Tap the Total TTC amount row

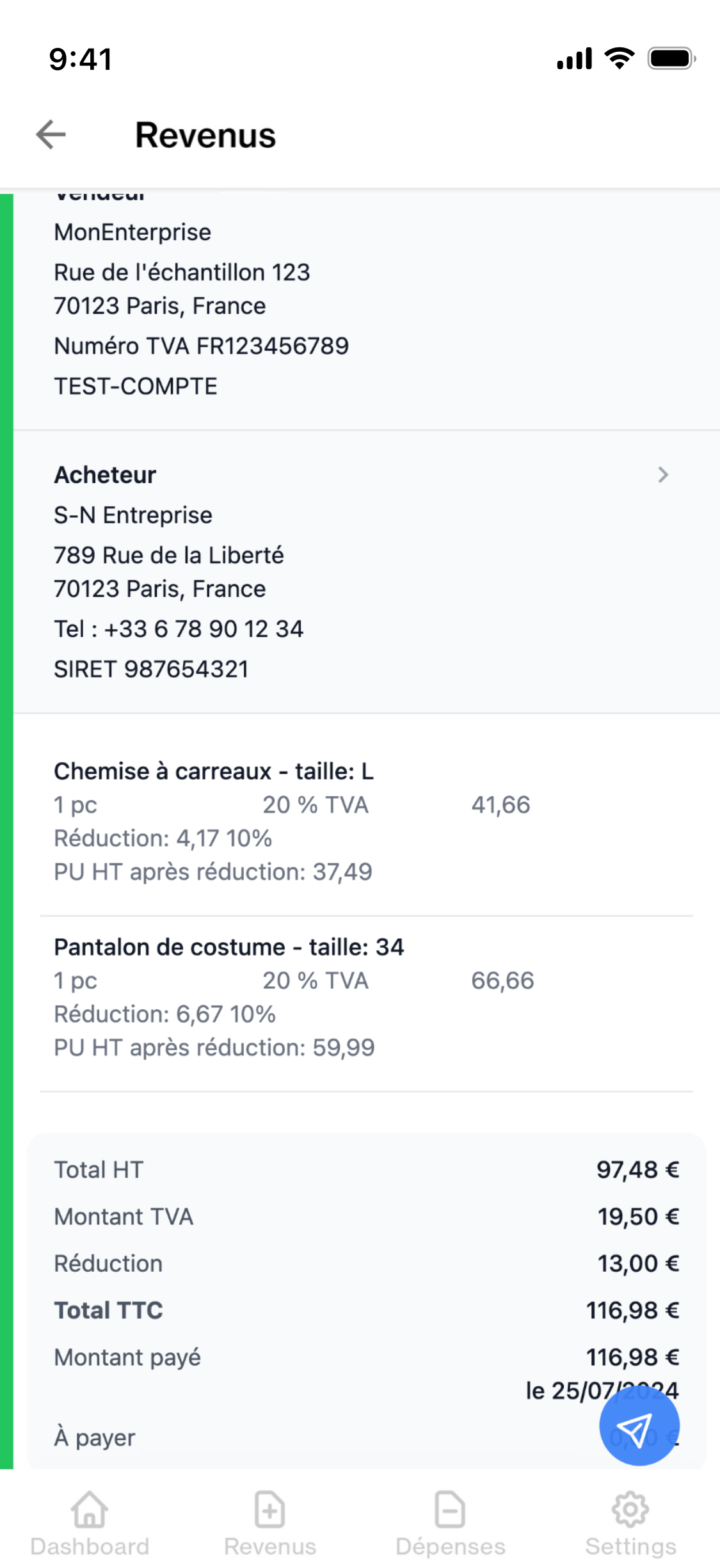(x=366, y=1310)
